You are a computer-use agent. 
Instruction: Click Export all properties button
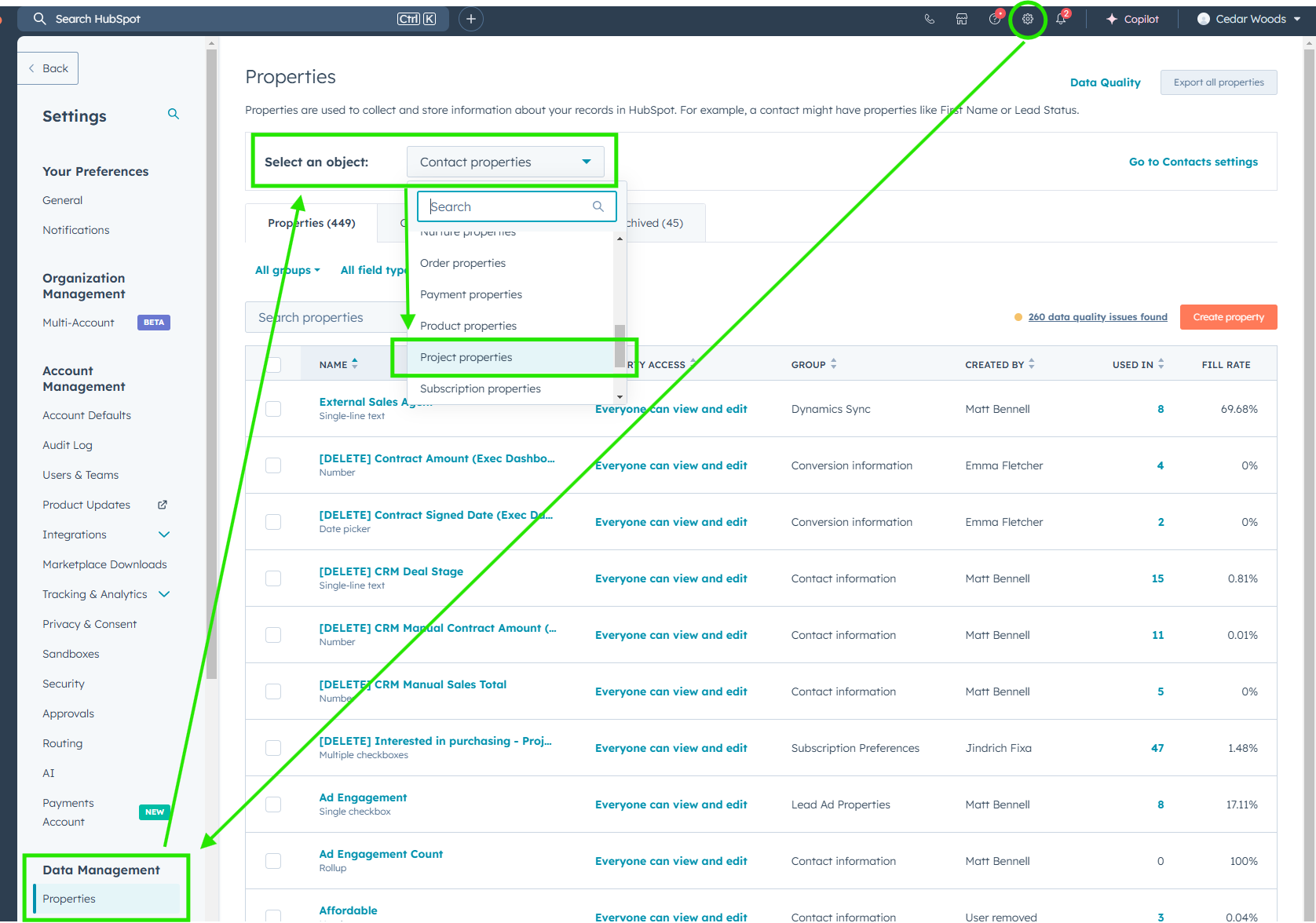pyautogui.click(x=1219, y=82)
